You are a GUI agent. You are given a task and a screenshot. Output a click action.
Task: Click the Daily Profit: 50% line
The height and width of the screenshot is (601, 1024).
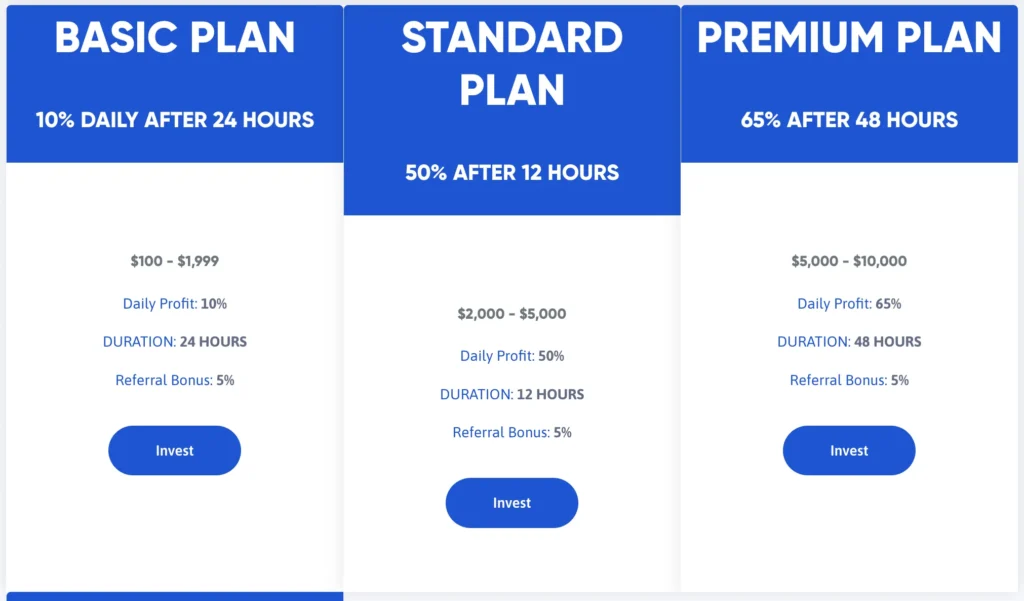click(512, 356)
